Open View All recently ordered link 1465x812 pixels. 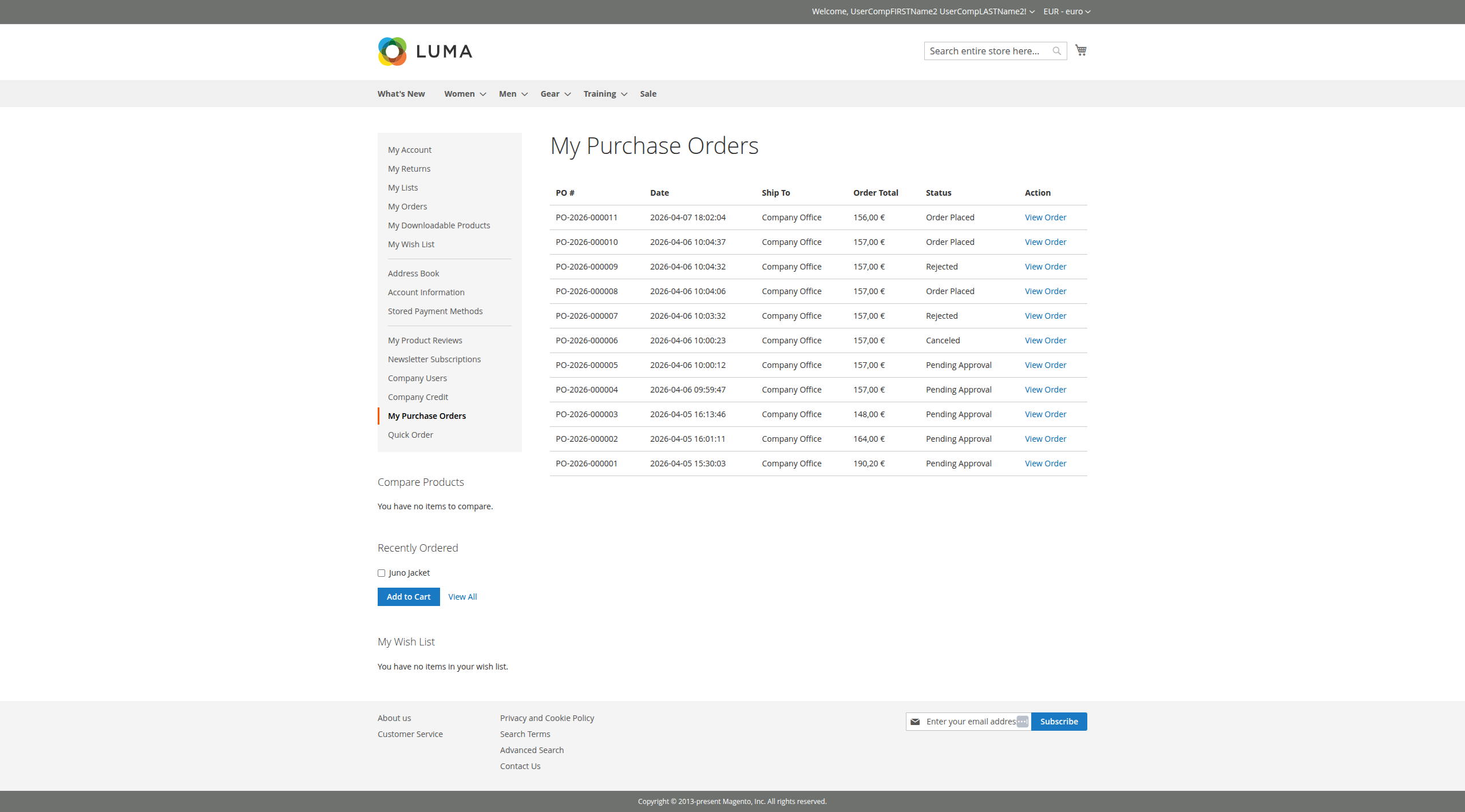coord(462,597)
